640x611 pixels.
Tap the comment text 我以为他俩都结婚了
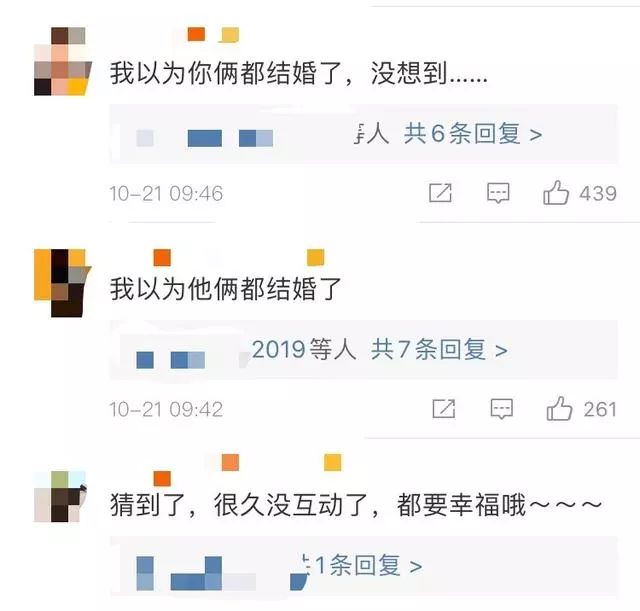tap(225, 289)
